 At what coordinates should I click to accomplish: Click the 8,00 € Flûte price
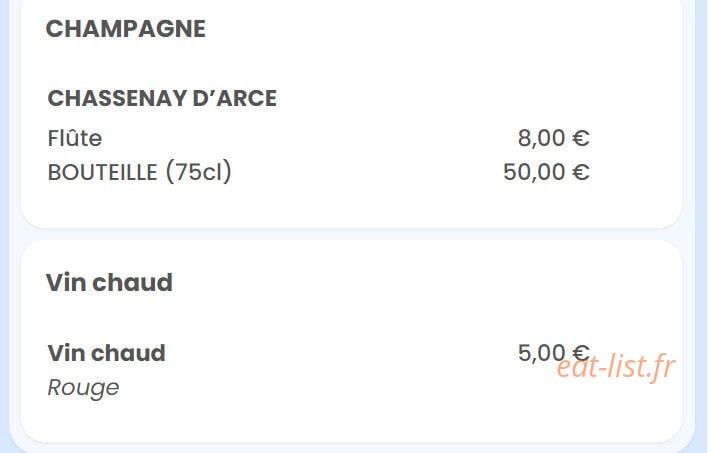[x=553, y=138]
